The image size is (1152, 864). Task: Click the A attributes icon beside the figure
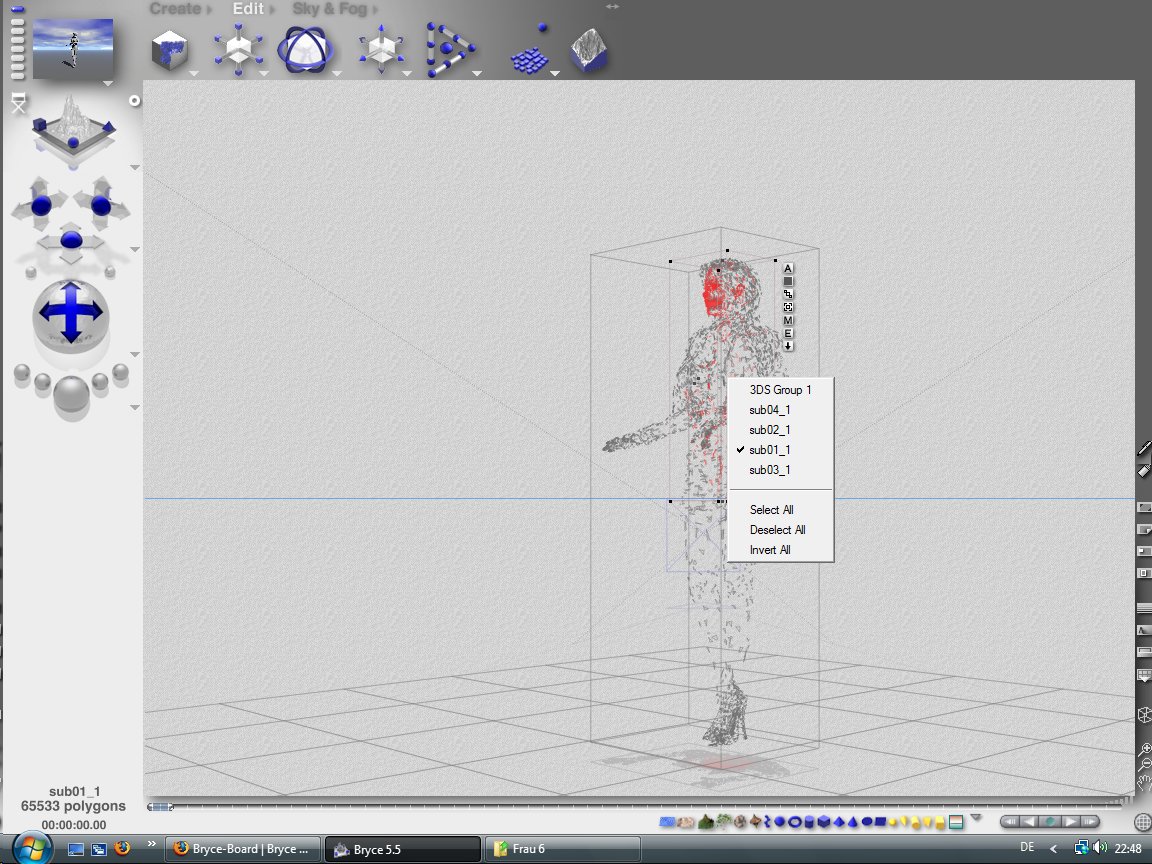click(788, 268)
